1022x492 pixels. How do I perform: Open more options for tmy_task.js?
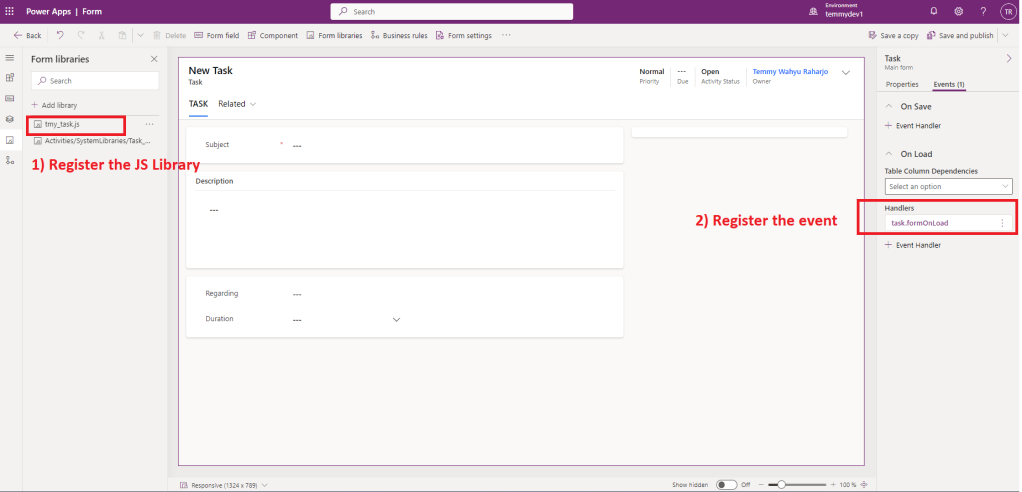coord(149,124)
